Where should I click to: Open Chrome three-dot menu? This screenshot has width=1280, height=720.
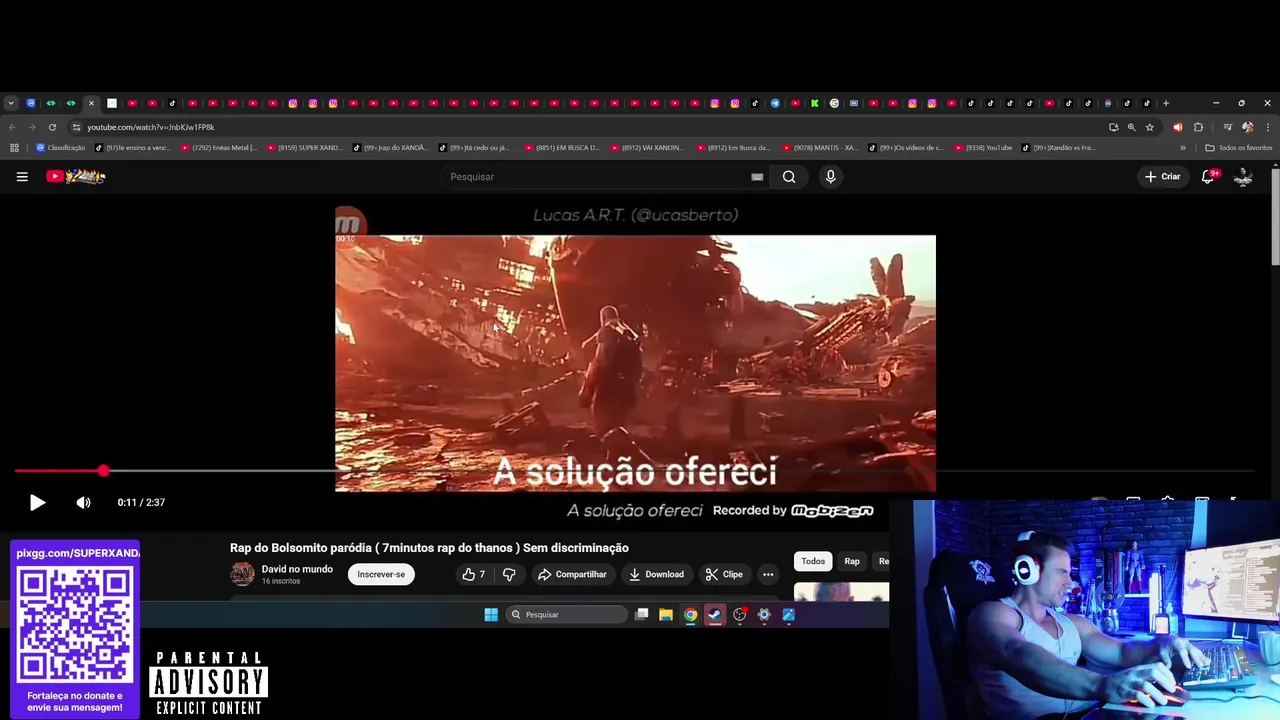tap(1268, 127)
